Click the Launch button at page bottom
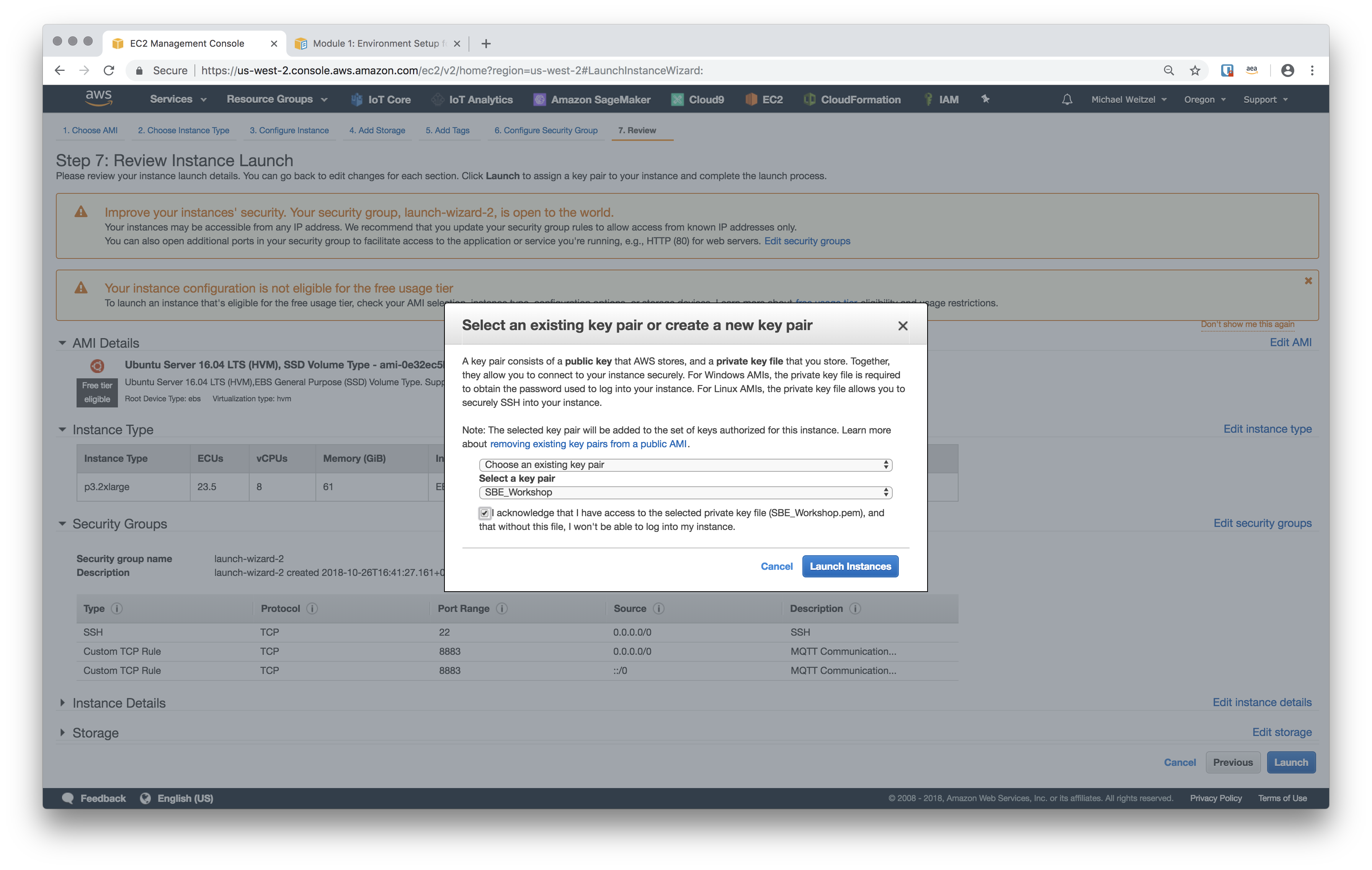The image size is (1372, 870). click(1291, 762)
